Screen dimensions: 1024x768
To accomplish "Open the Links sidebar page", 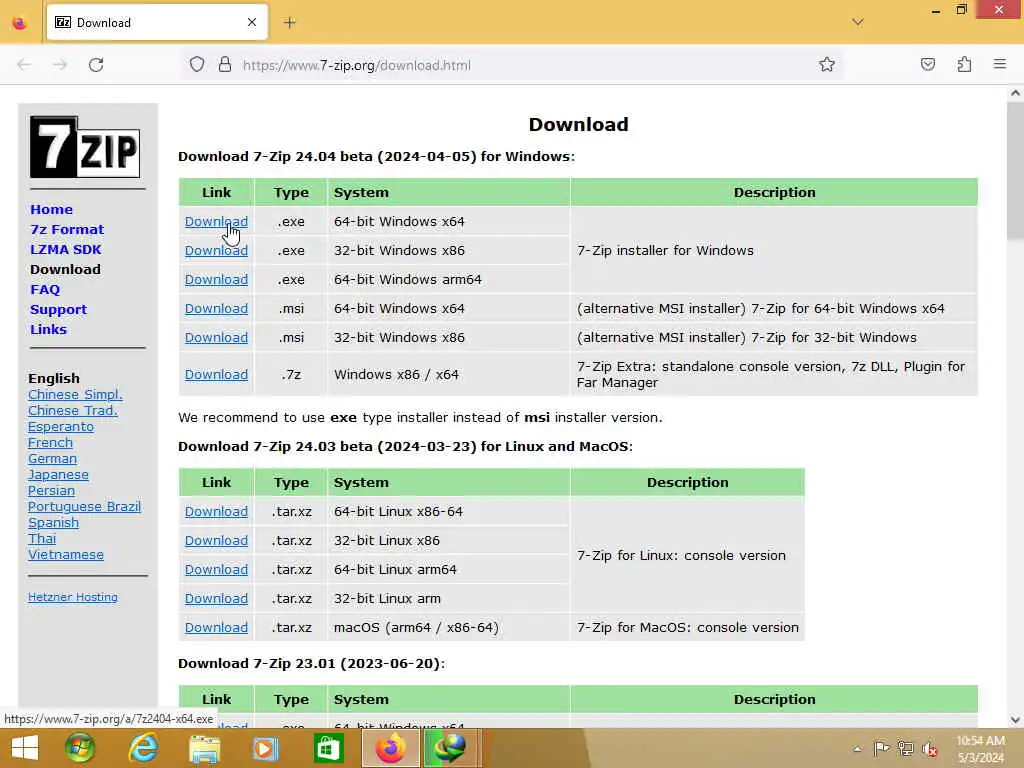I will (x=48, y=329).
